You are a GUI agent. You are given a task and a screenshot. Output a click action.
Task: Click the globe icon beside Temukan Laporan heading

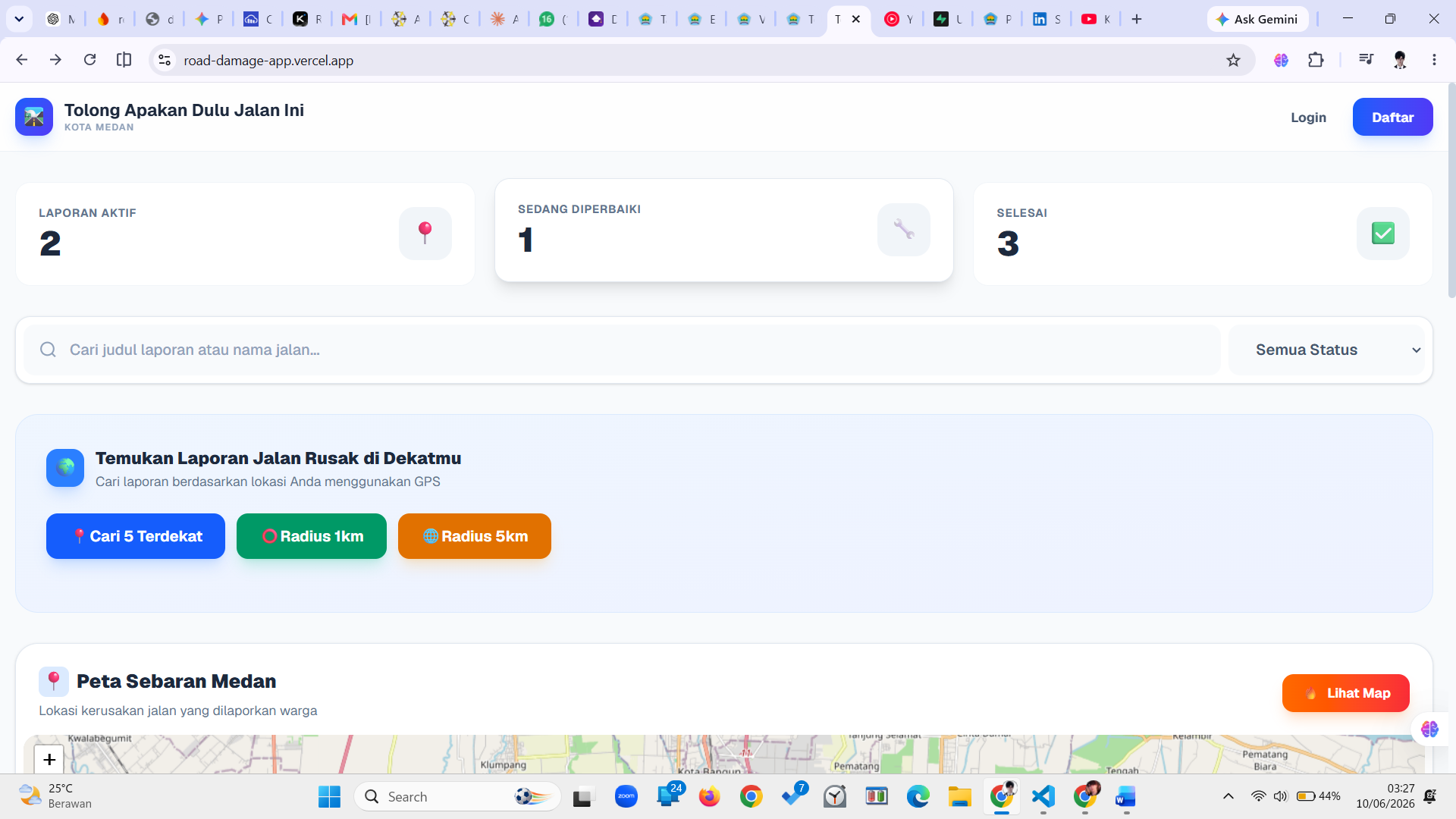65,468
